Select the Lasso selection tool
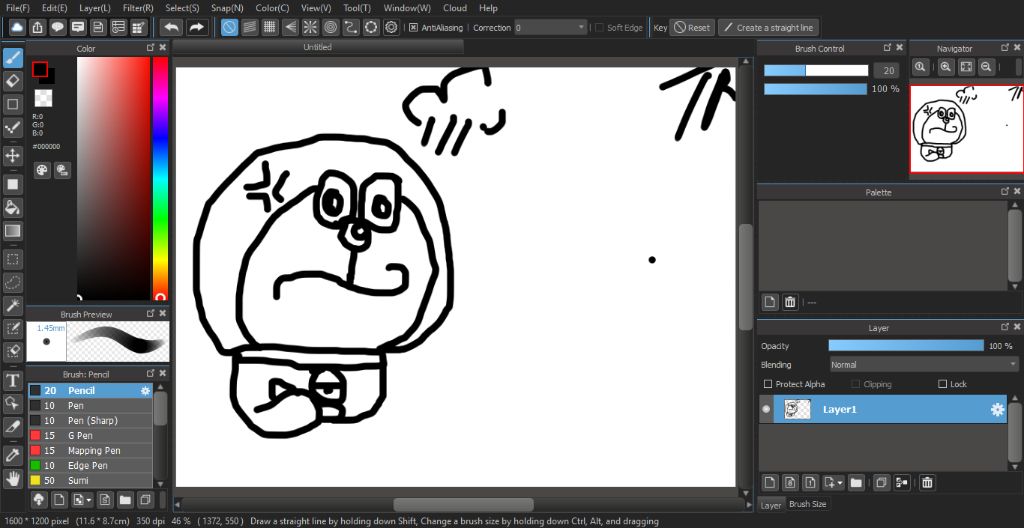This screenshot has height=528, width=1024. 12,282
